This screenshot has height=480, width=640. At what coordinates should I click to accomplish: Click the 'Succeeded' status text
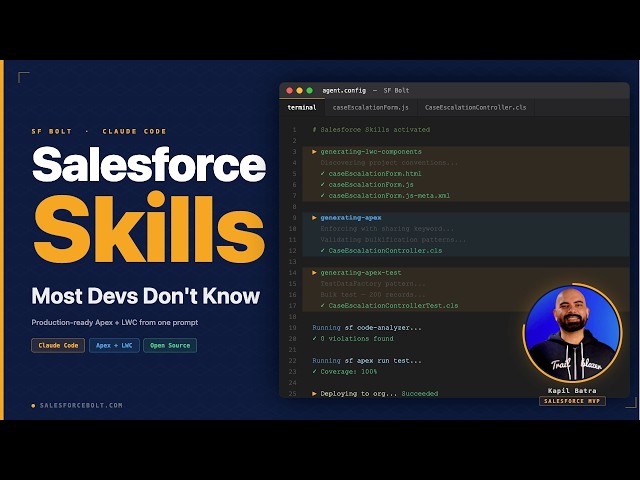tap(420, 394)
